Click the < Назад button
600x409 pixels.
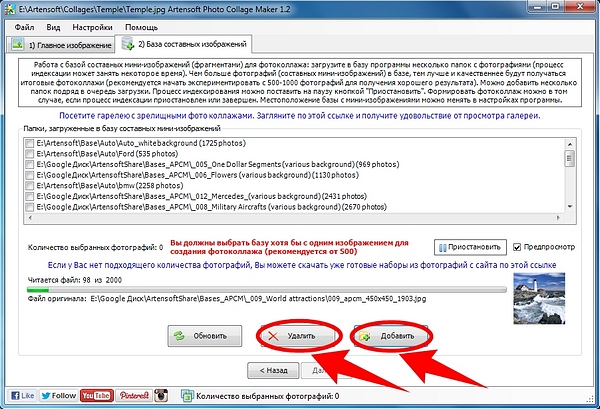[273, 370]
